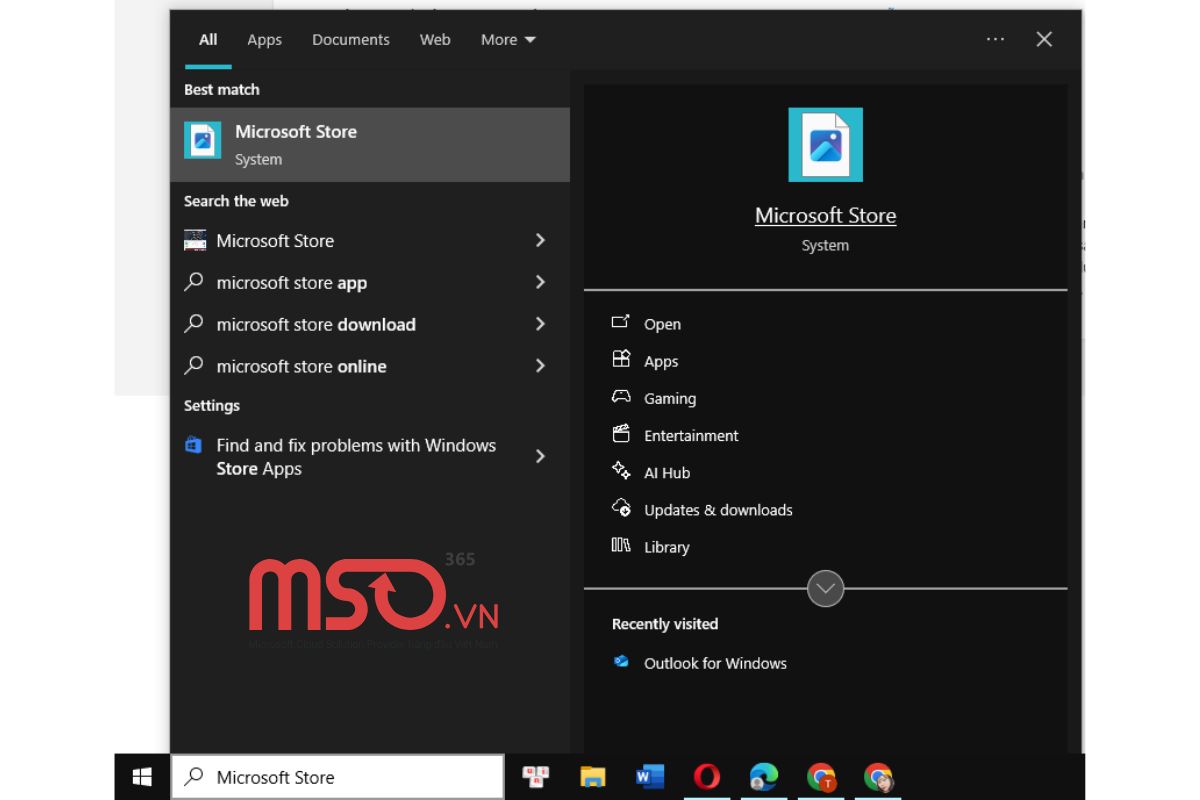Open Outlook for Windows recently visited entry
This screenshot has width=1200, height=800.
click(x=715, y=663)
